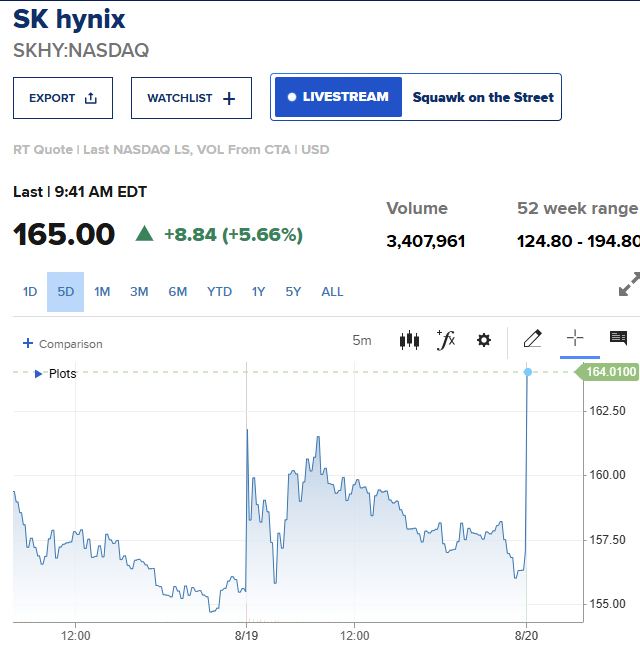
Task: Click the light blue latest price marker dot
Action: click(528, 372)
